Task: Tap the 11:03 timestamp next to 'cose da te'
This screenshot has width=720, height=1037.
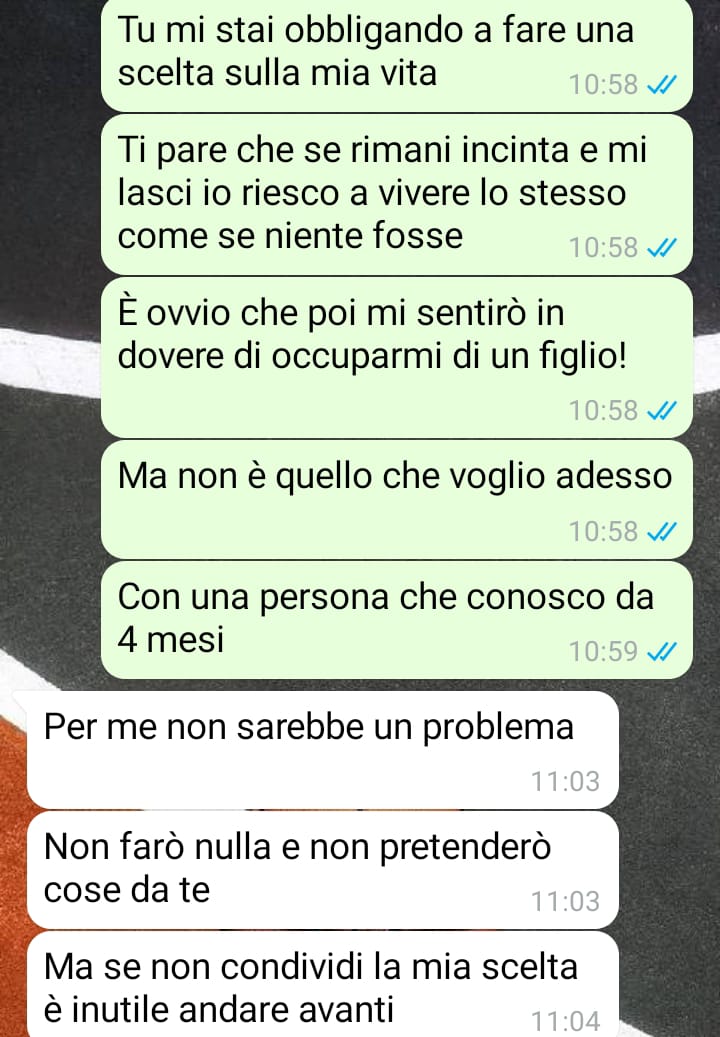Action: coord(565,901)
